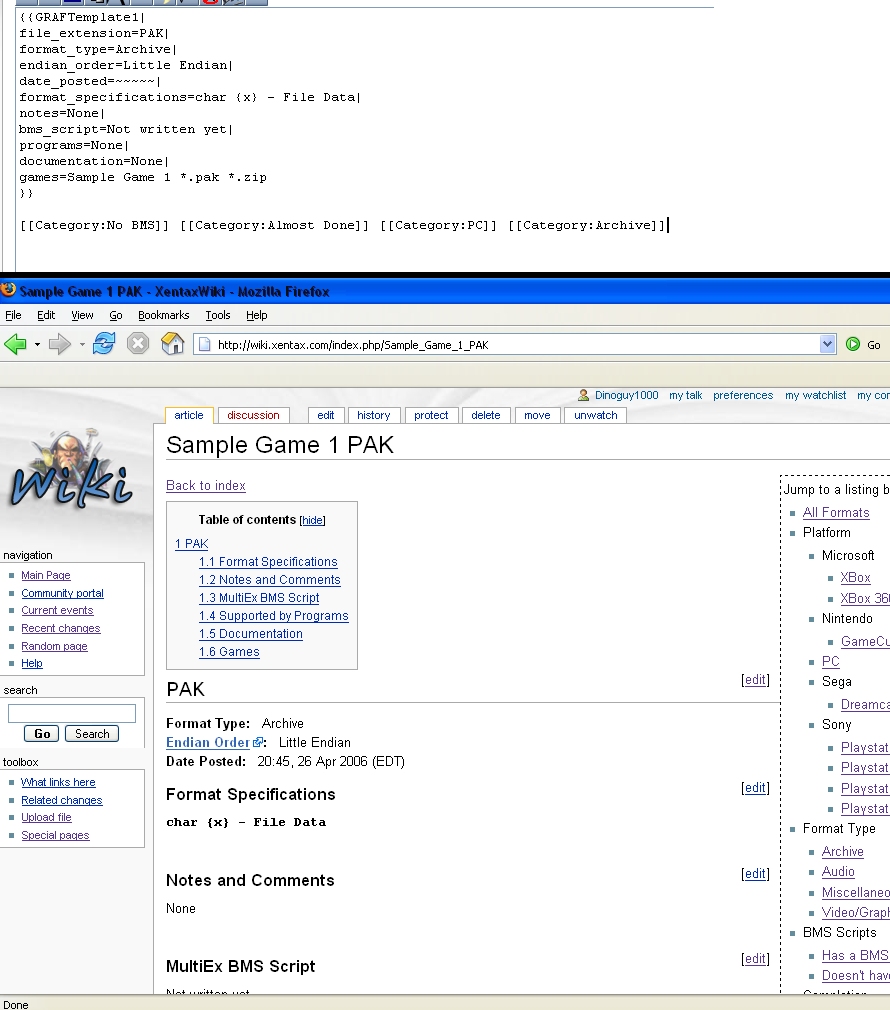Click the green Back arrow button

point(15,344)
